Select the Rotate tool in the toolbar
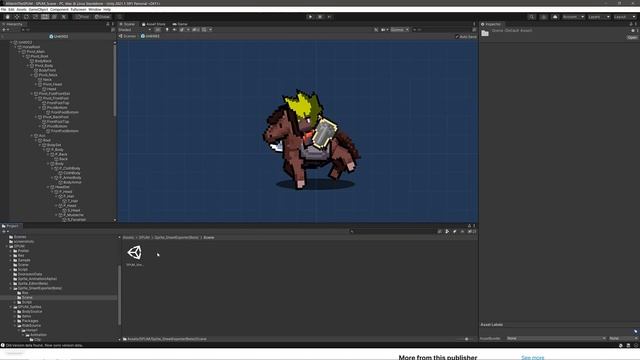This screenshot has height=360, width=640. 26,17
